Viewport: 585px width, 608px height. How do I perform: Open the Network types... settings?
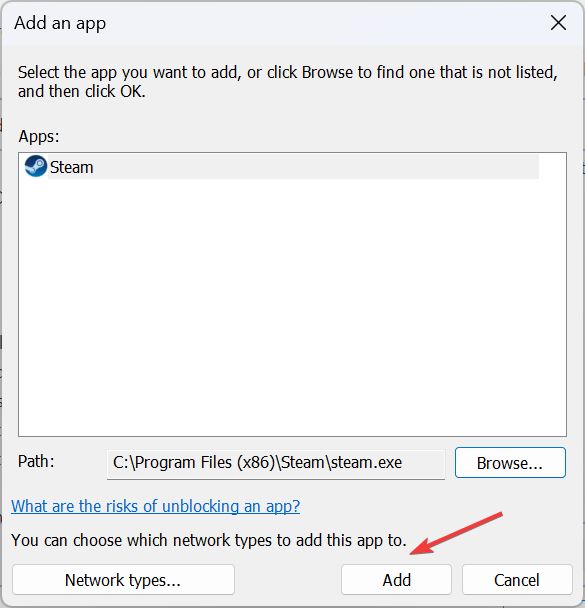[123, 580]
